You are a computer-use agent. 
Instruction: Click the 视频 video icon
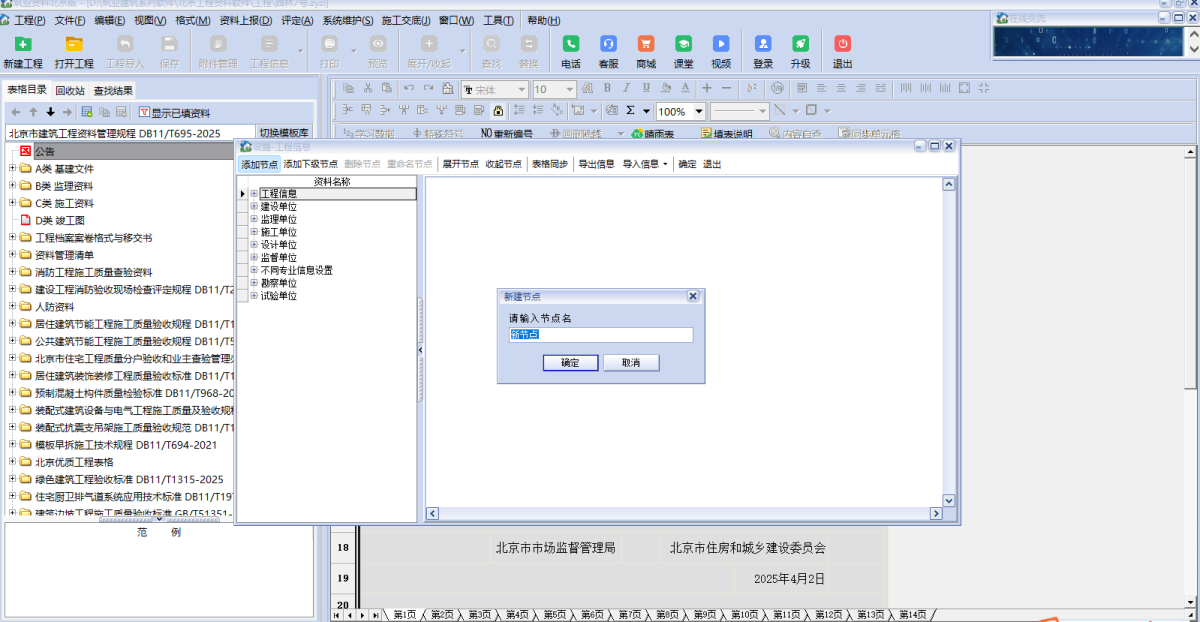point(721,45)
